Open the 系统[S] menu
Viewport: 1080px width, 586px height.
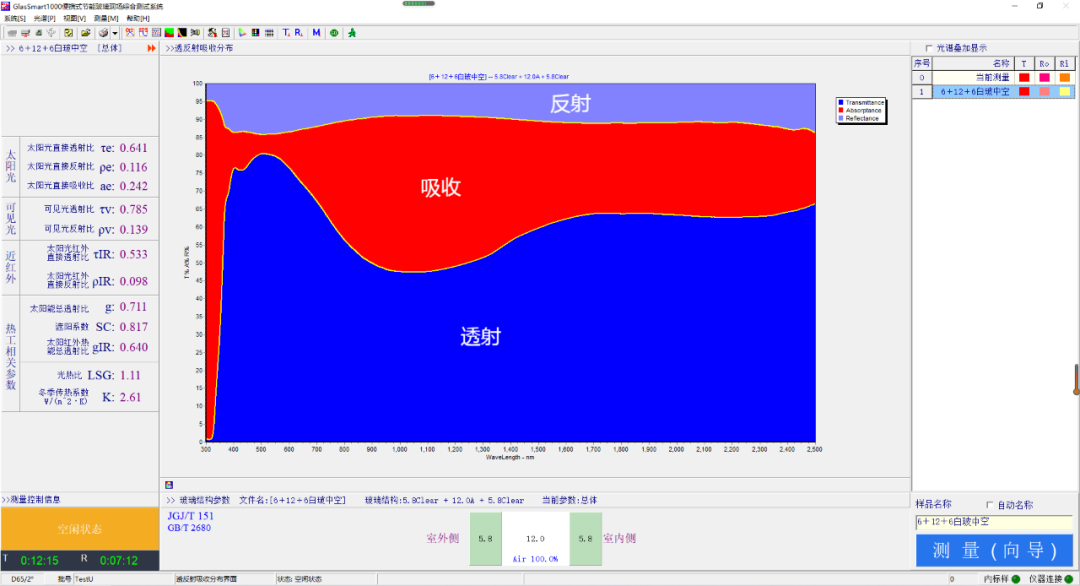click(x=15, y=18)
